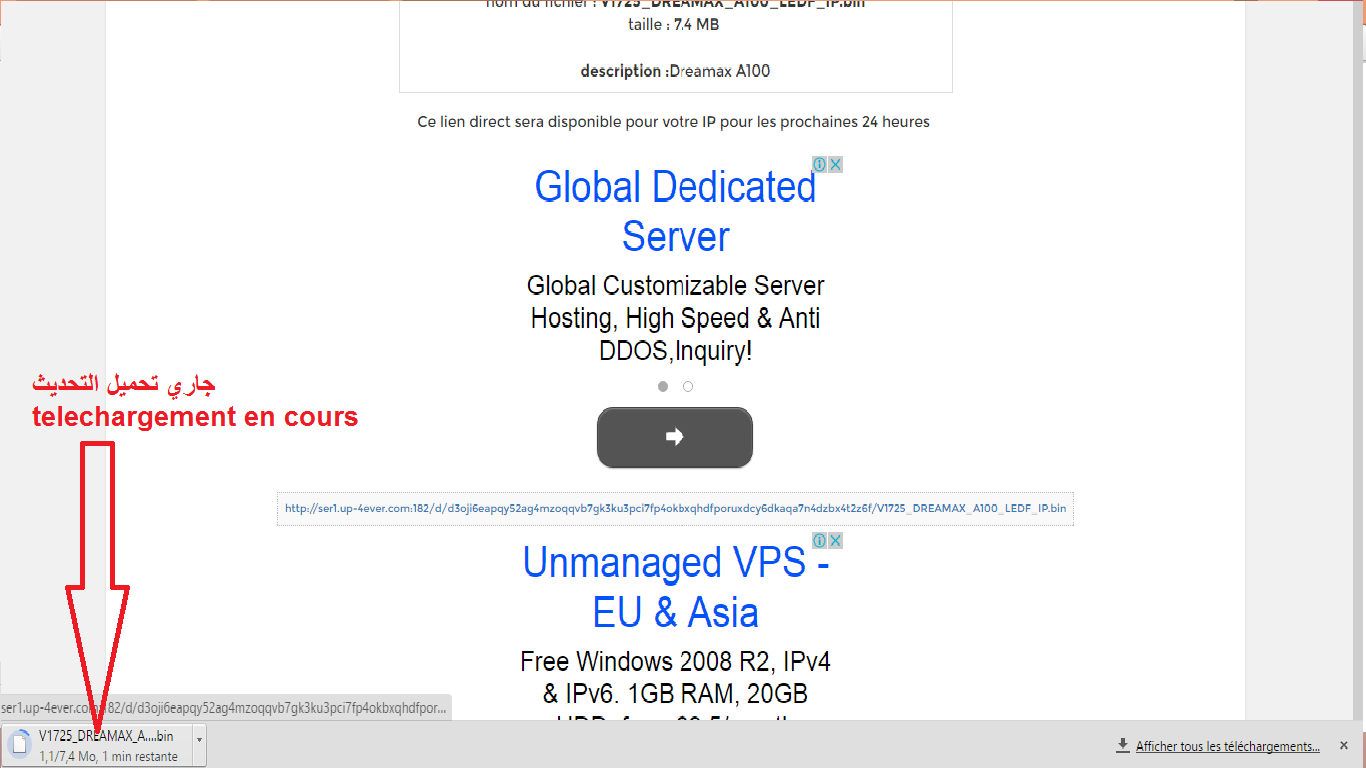Close the downloads bar with the X
Screen dimensions: 1366x768
point(1344,745)
